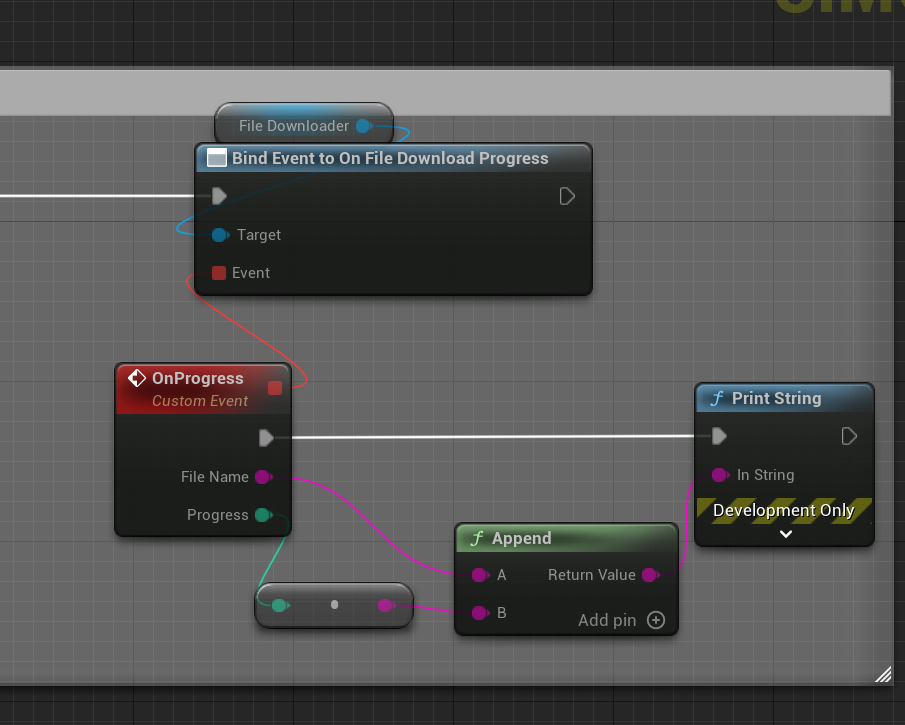Click the Append node A input pin
905x725 pixels.
(x=480, y=575)
